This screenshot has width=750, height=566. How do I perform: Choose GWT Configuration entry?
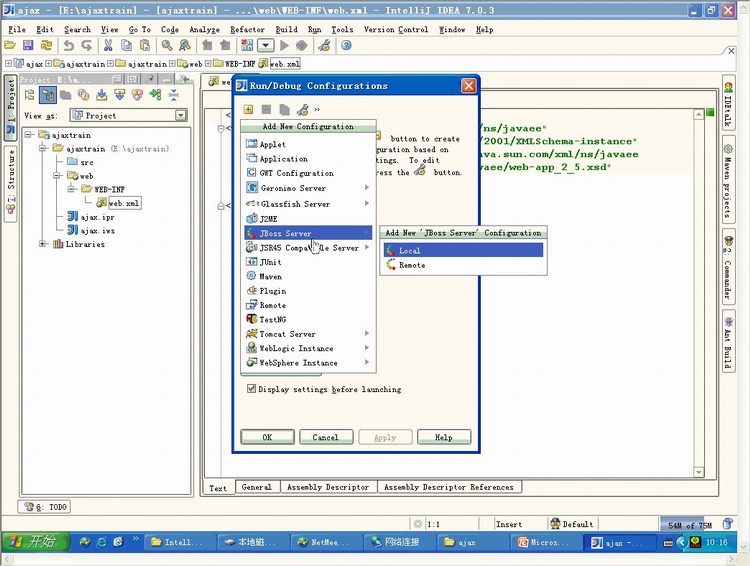[308, 173]
